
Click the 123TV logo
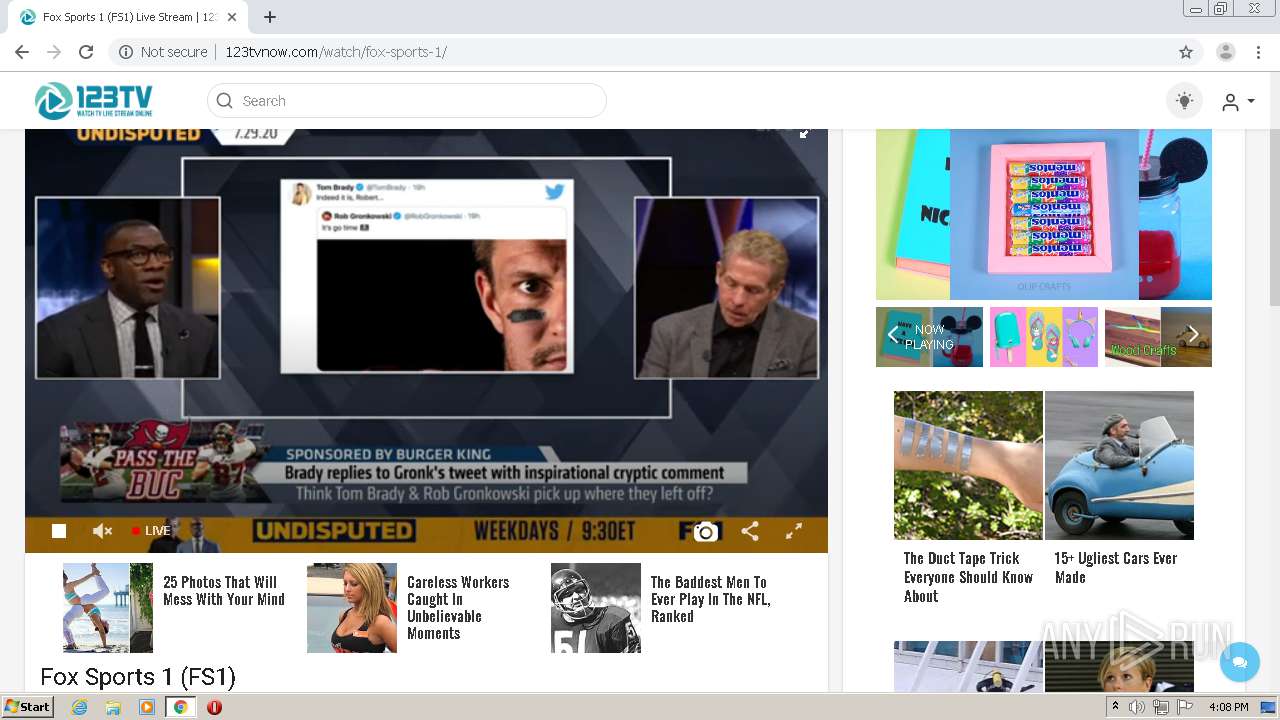click(94, 101)
